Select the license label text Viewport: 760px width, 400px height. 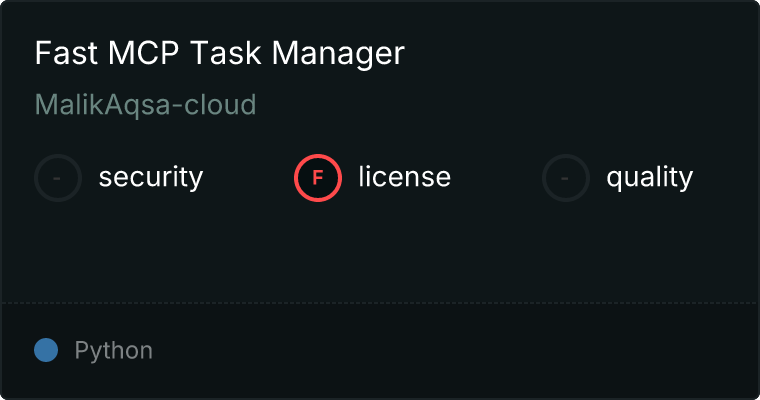pos(404,178)
